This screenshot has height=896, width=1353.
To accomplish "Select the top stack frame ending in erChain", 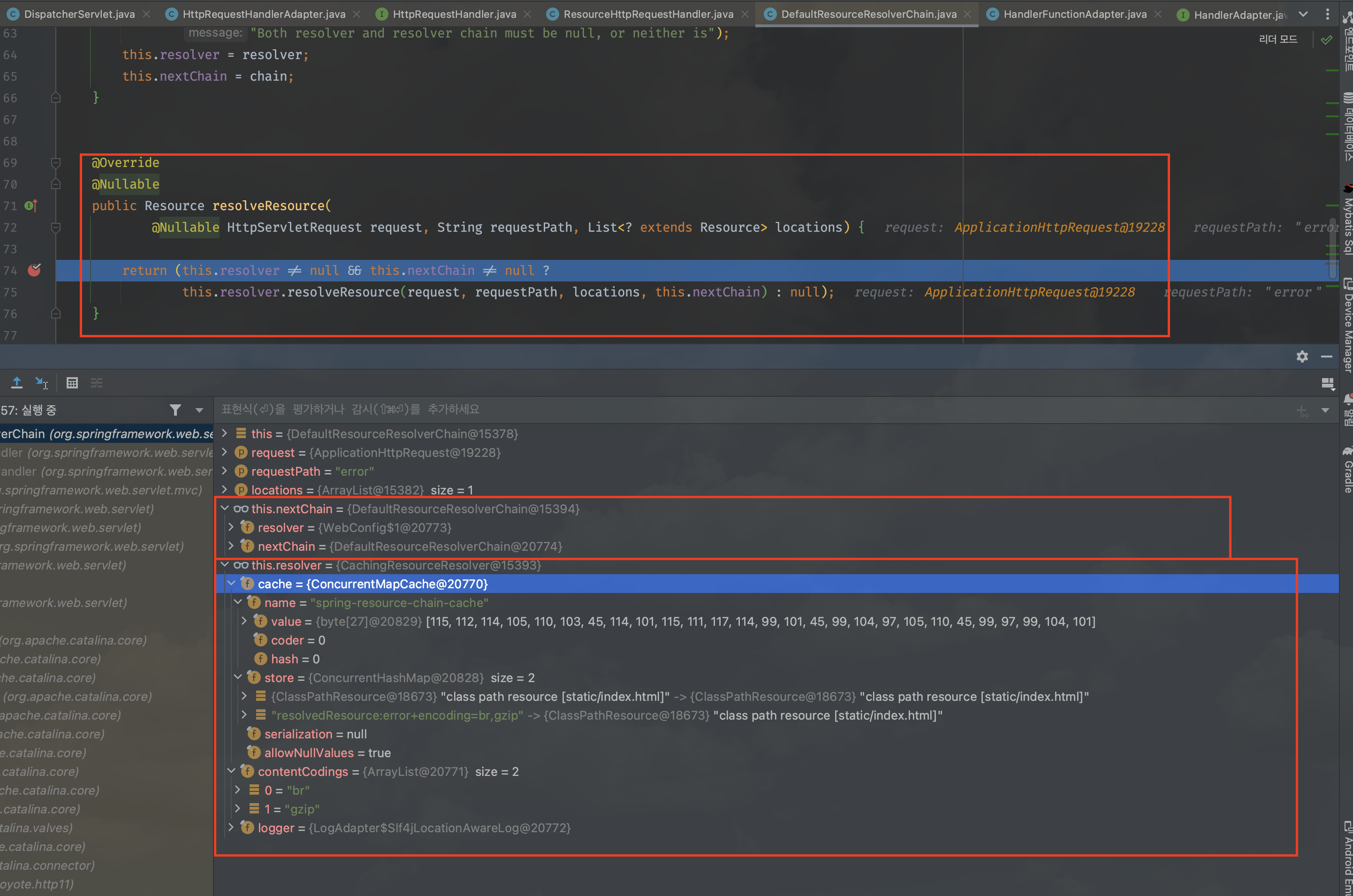I will [106, 434].
